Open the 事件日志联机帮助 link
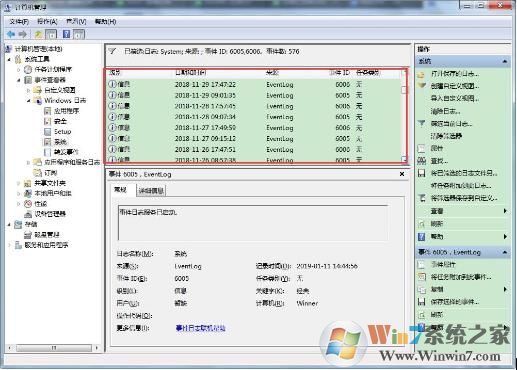Screen dimensions: 517x370 [200, 328]
